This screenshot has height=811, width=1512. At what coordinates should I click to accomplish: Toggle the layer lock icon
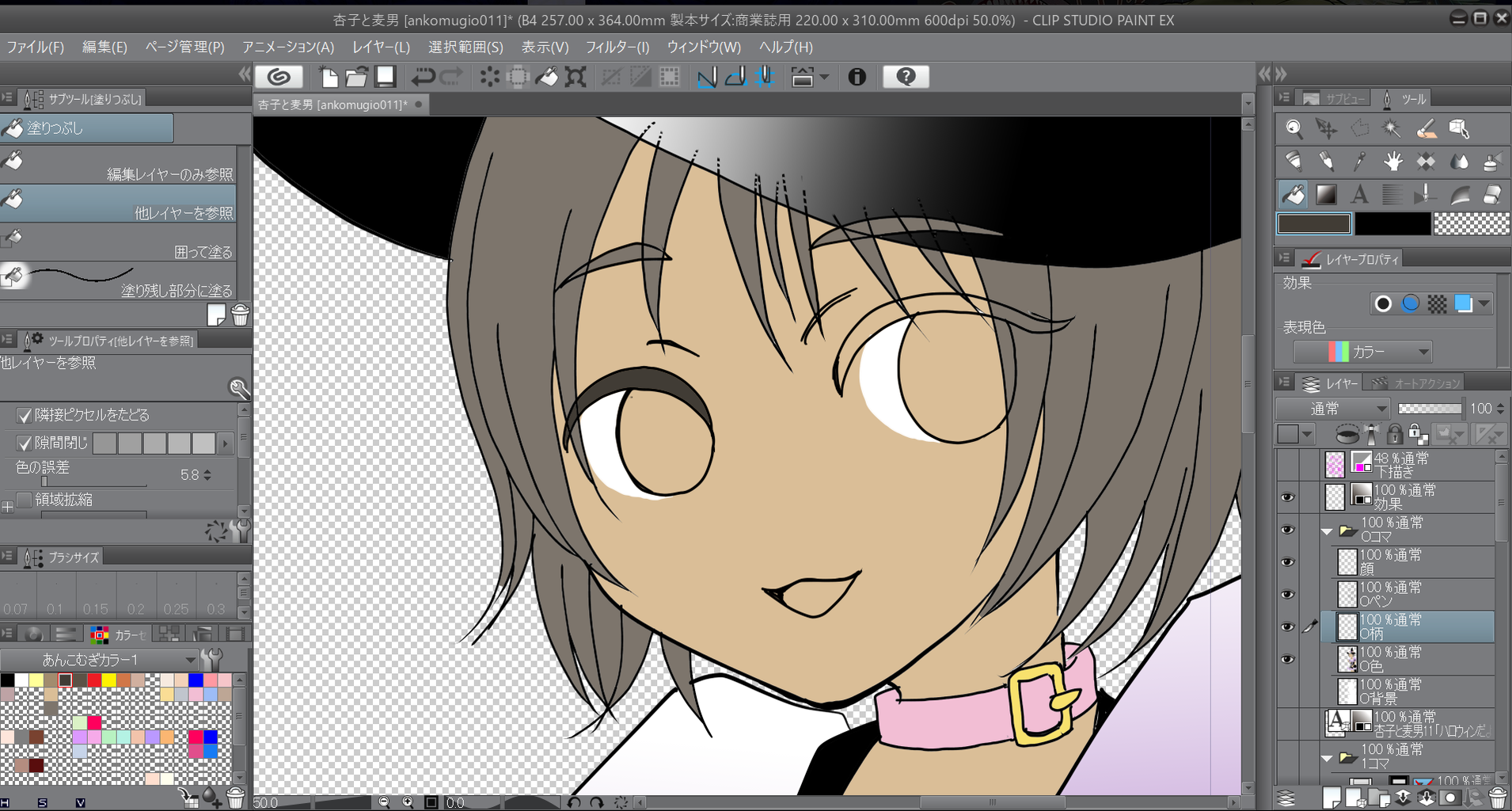click(1395, 434)
